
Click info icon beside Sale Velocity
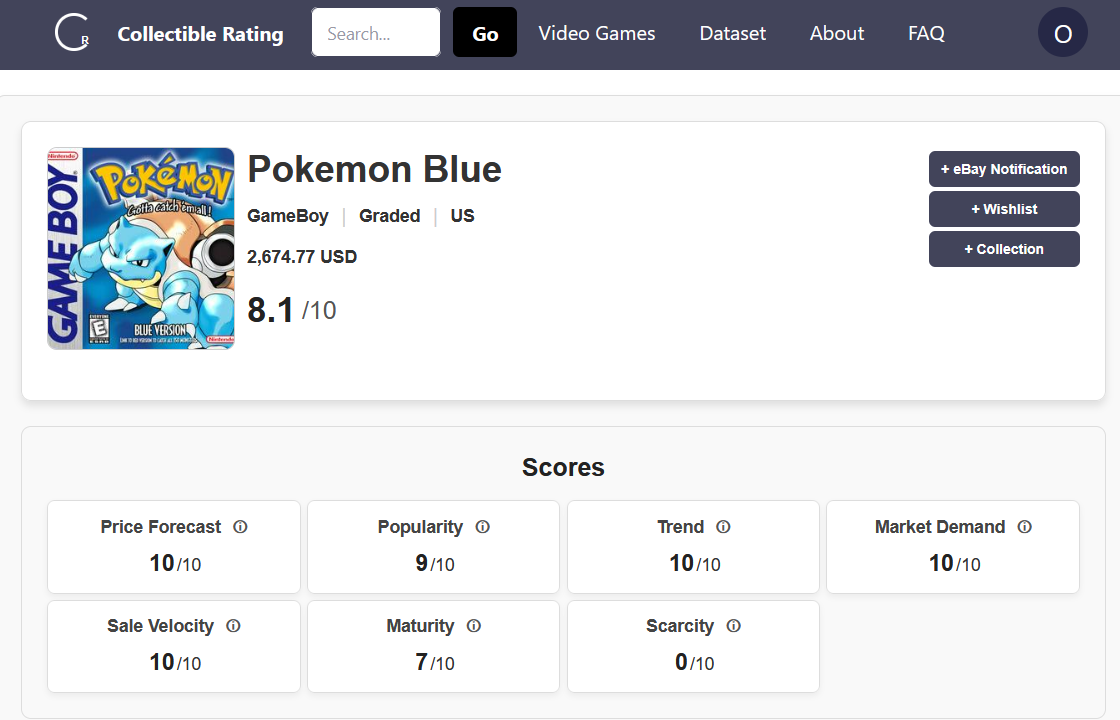[x=233, y=626]
